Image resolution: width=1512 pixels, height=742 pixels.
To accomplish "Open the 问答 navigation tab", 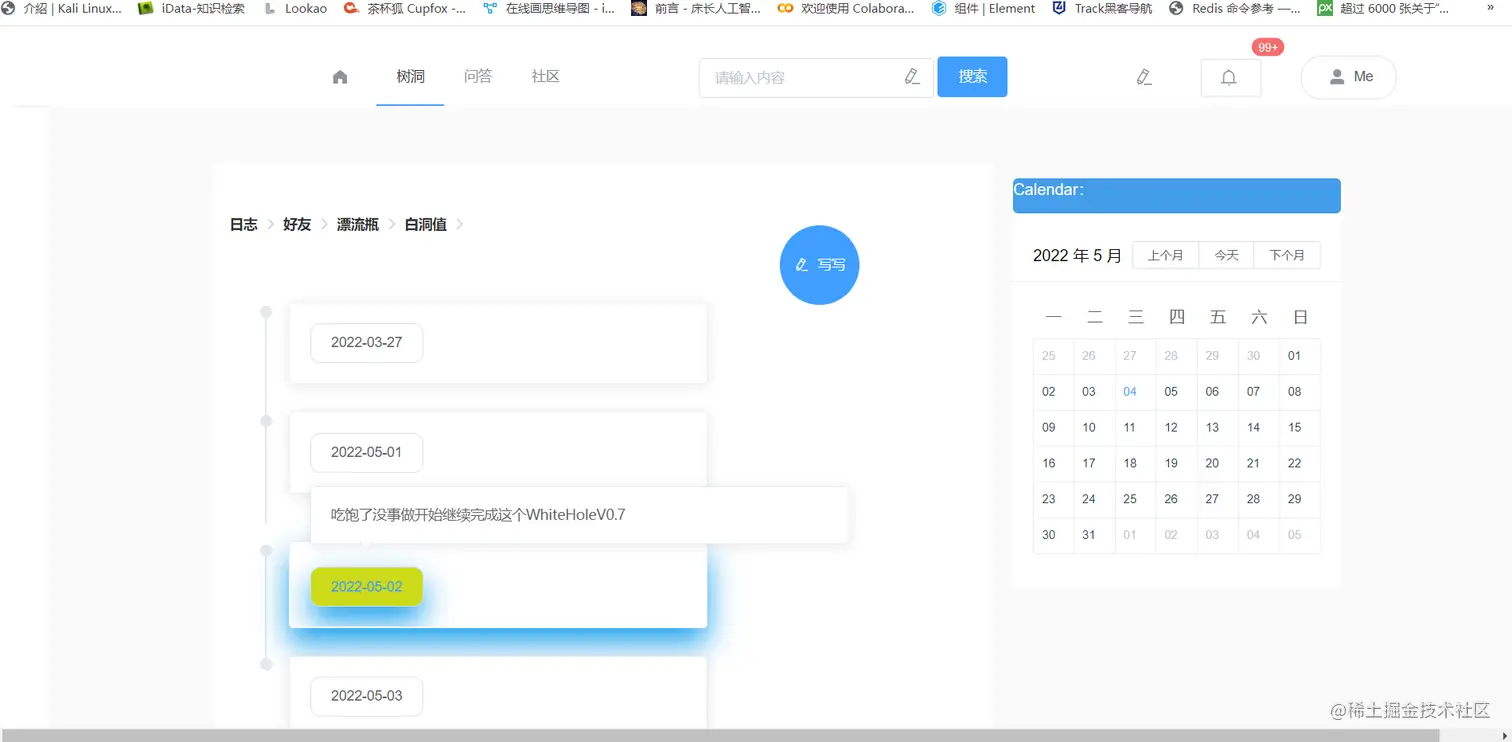I will pyautogui.click(x=478, y=76).
